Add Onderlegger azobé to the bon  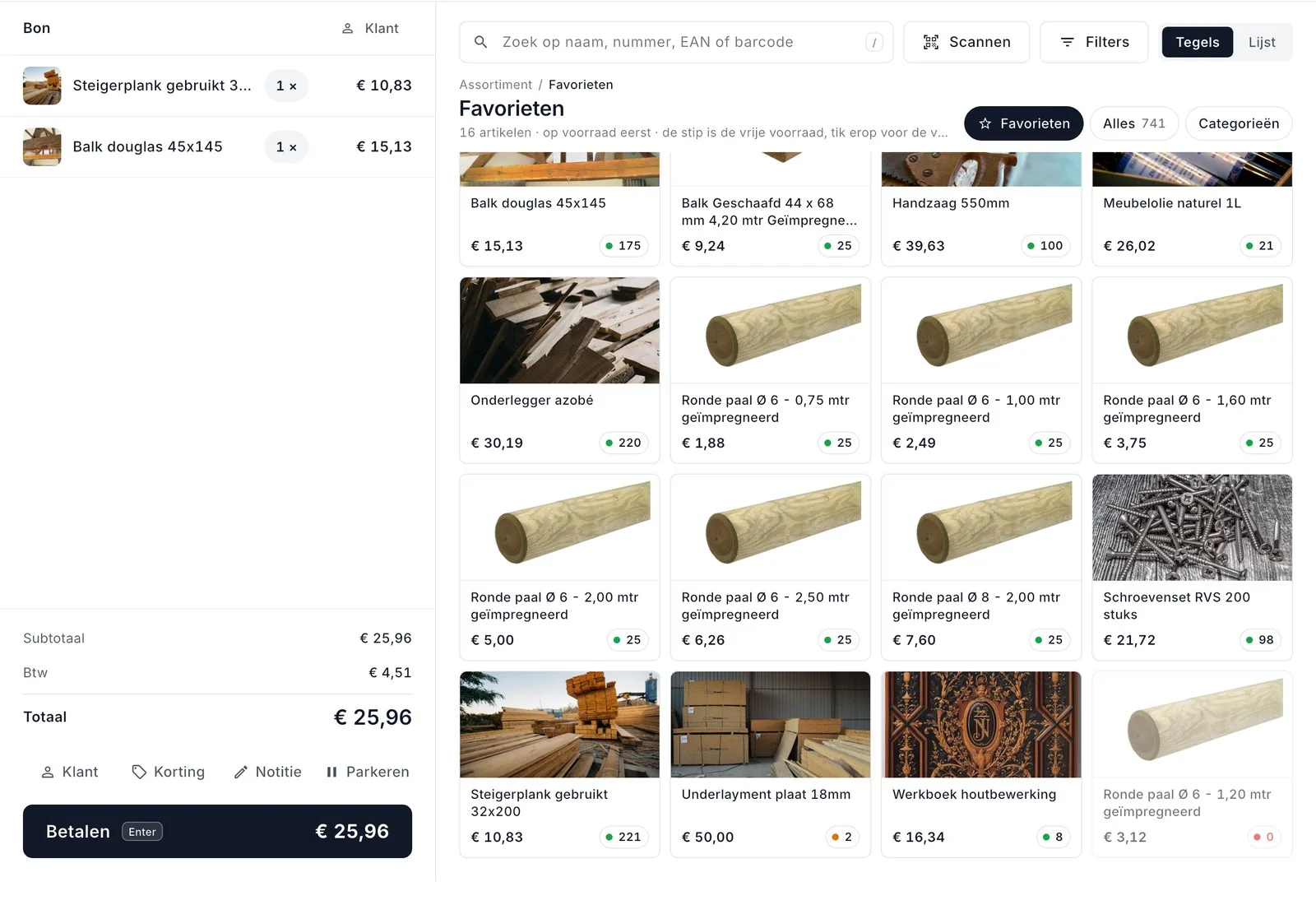(x=559, y=370)
